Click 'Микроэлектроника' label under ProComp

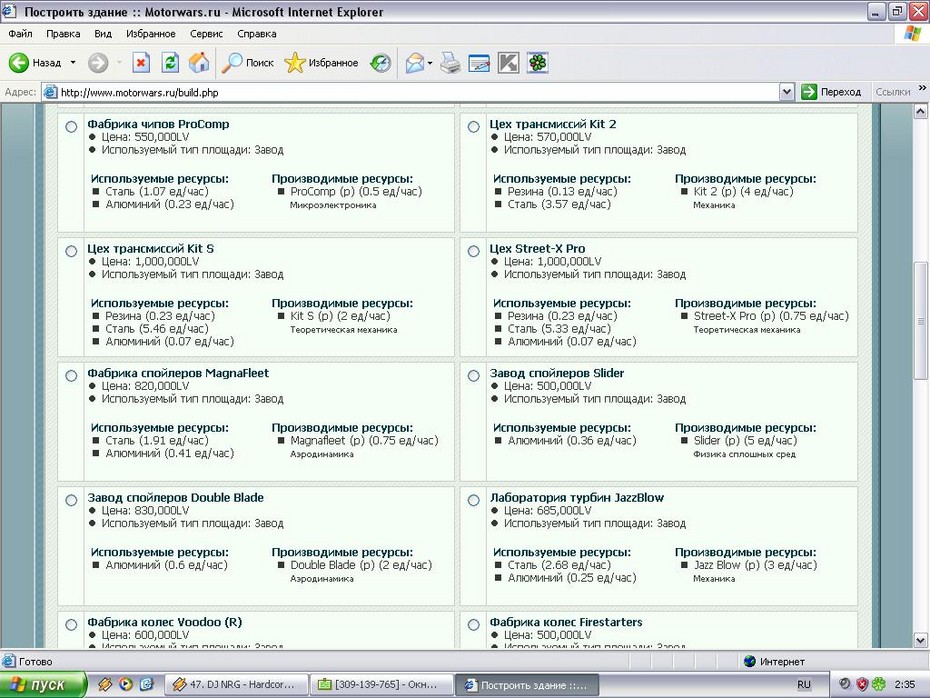click(333, 205)
